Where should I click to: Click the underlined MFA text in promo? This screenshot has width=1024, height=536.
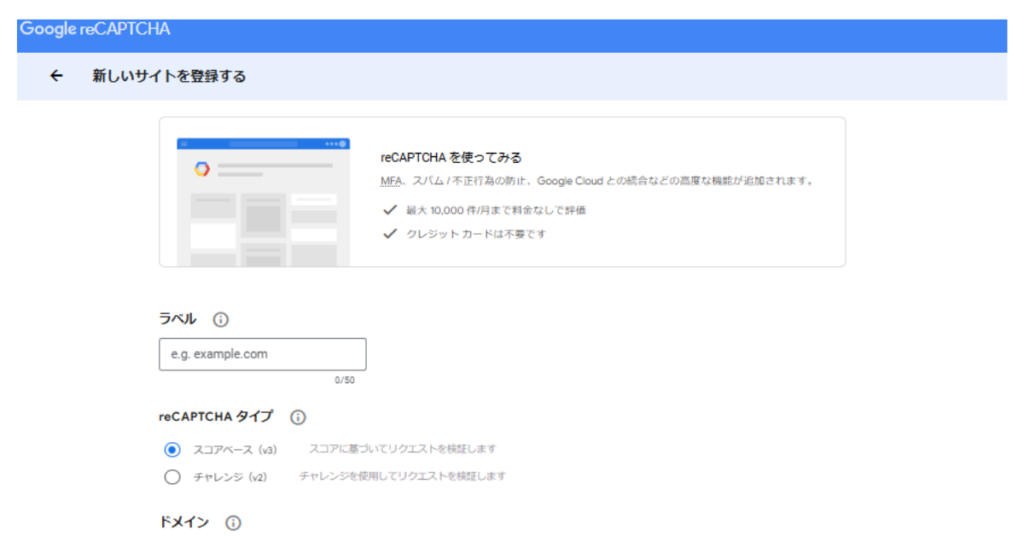tap(390, 182)
